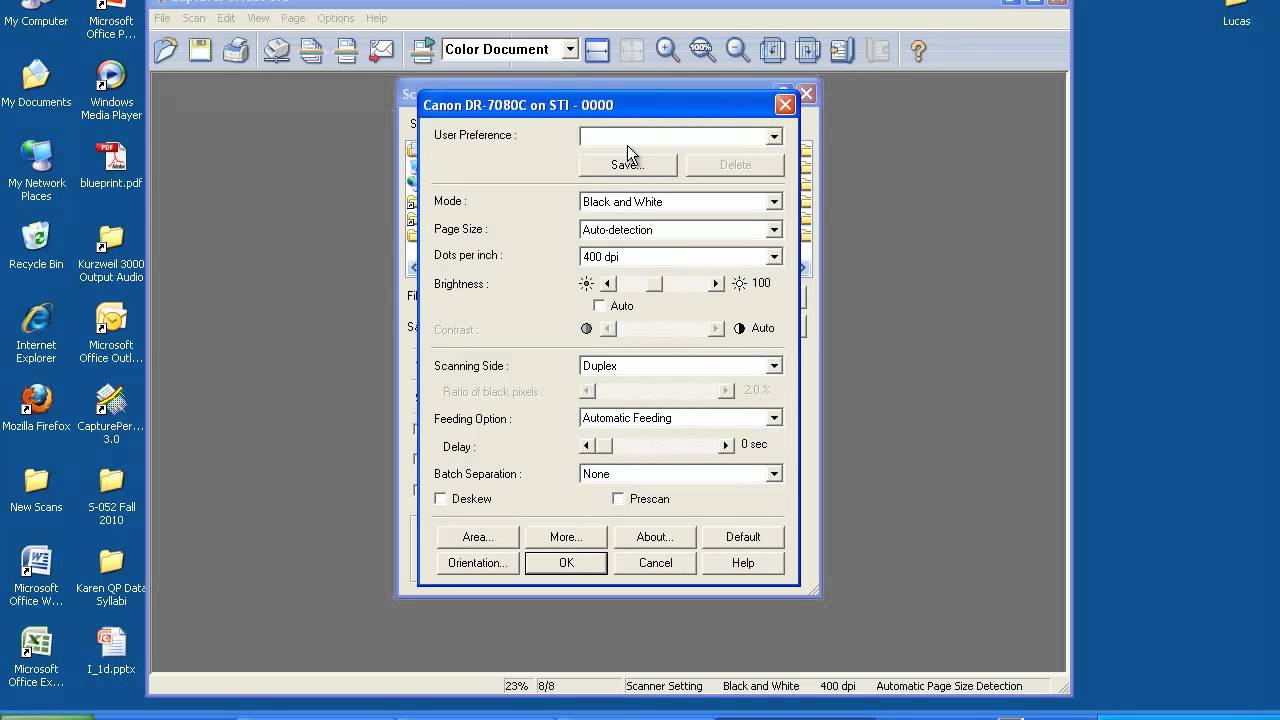
Task: Open the Feeding Option dropdown
Action: pos(774,418)
